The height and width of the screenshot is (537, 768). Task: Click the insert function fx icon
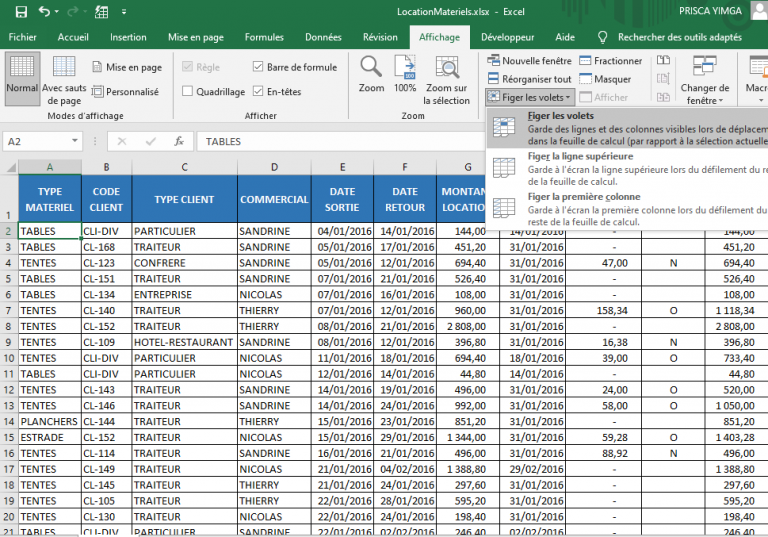point(179,142)
